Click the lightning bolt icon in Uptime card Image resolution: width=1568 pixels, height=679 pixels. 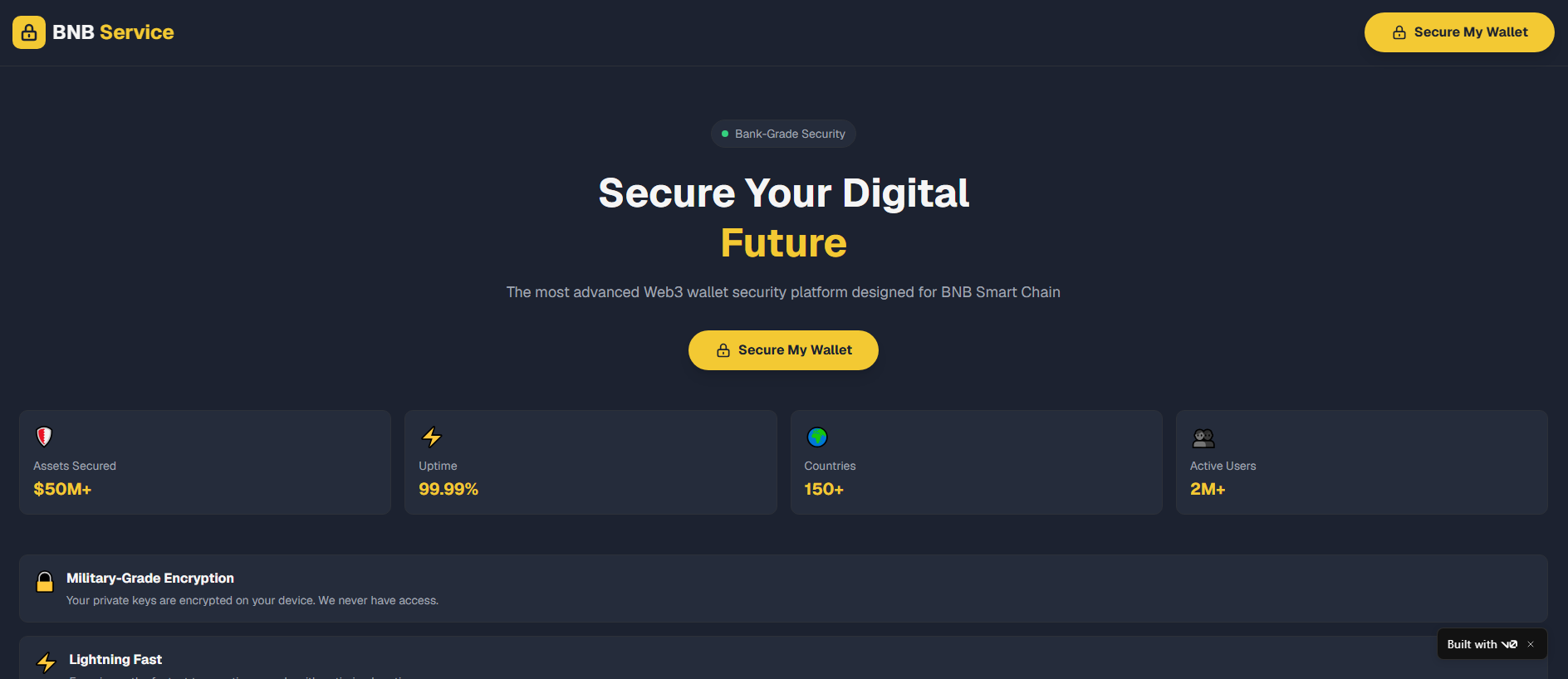click(432, 437)
